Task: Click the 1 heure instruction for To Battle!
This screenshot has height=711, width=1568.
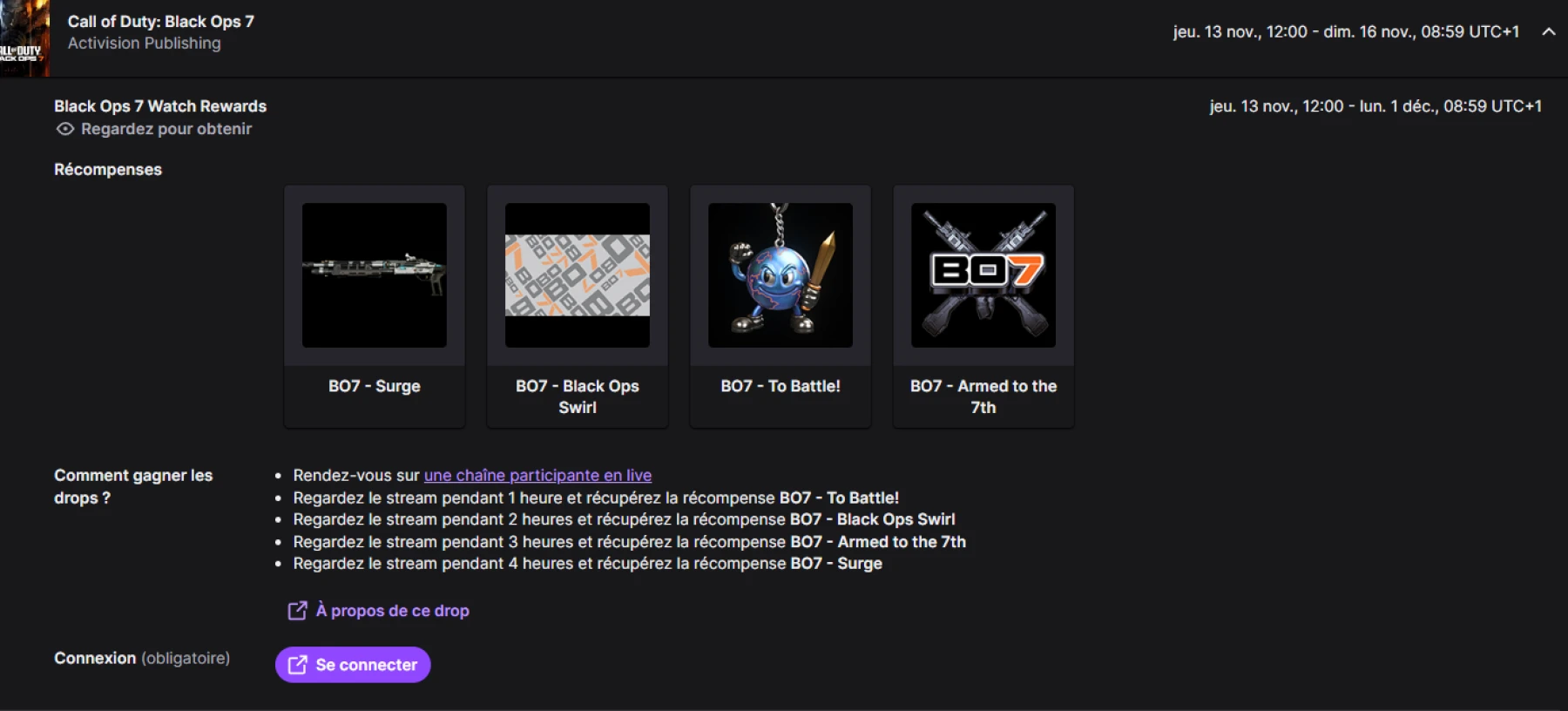Action: [596, 498]
